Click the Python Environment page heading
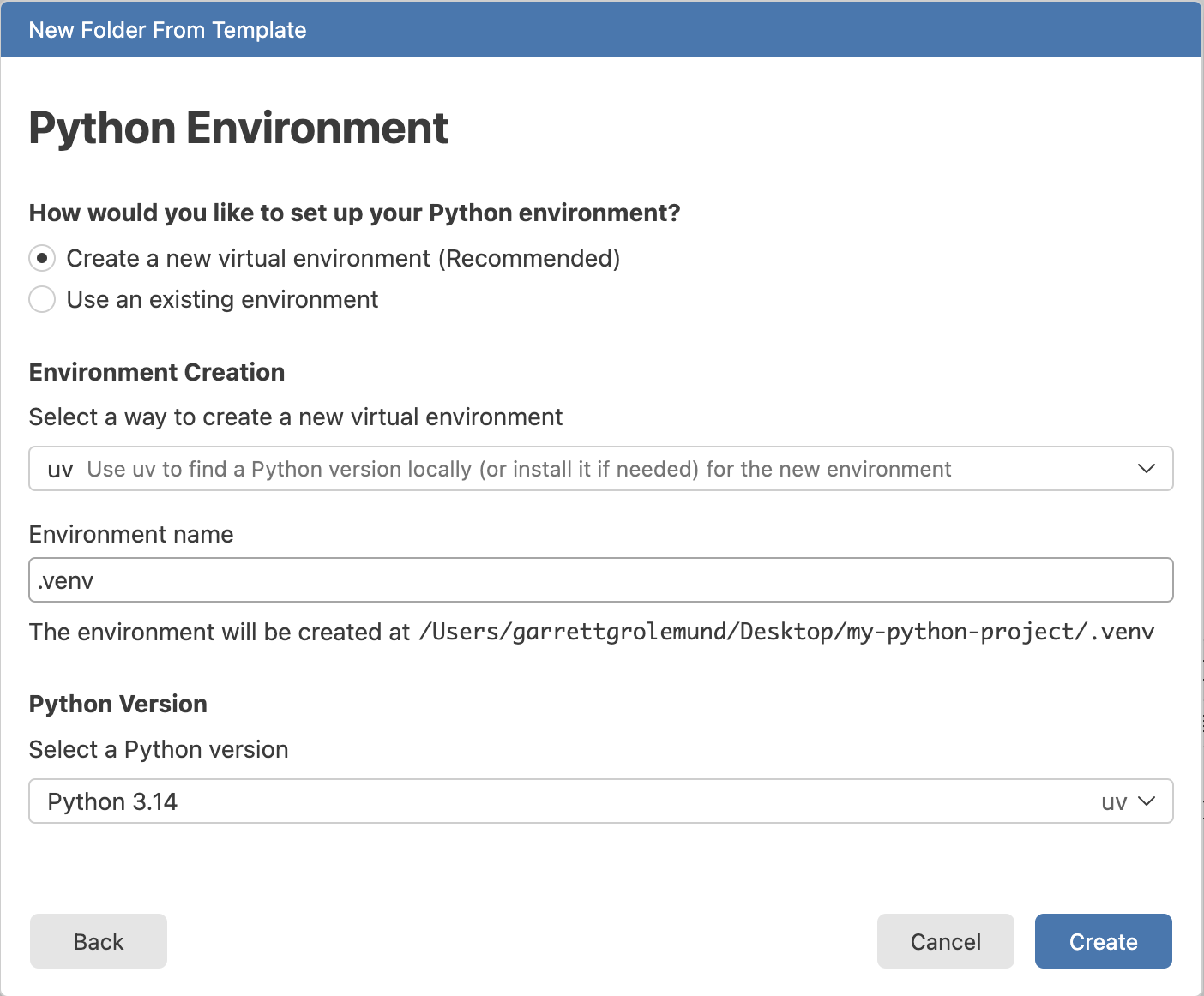Viewport: 1204px width, 996px height. 238,129
